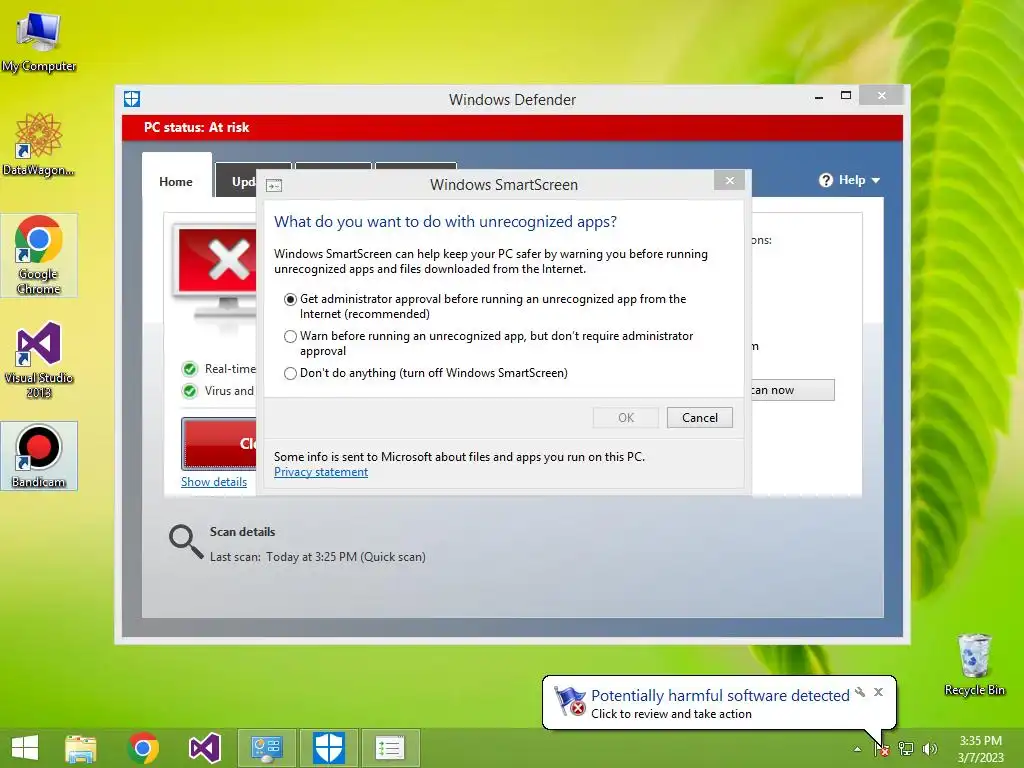The image size is (1024, 768).
Task: Open notification balloon wrench settings icon
Action: tap(860, 692)
